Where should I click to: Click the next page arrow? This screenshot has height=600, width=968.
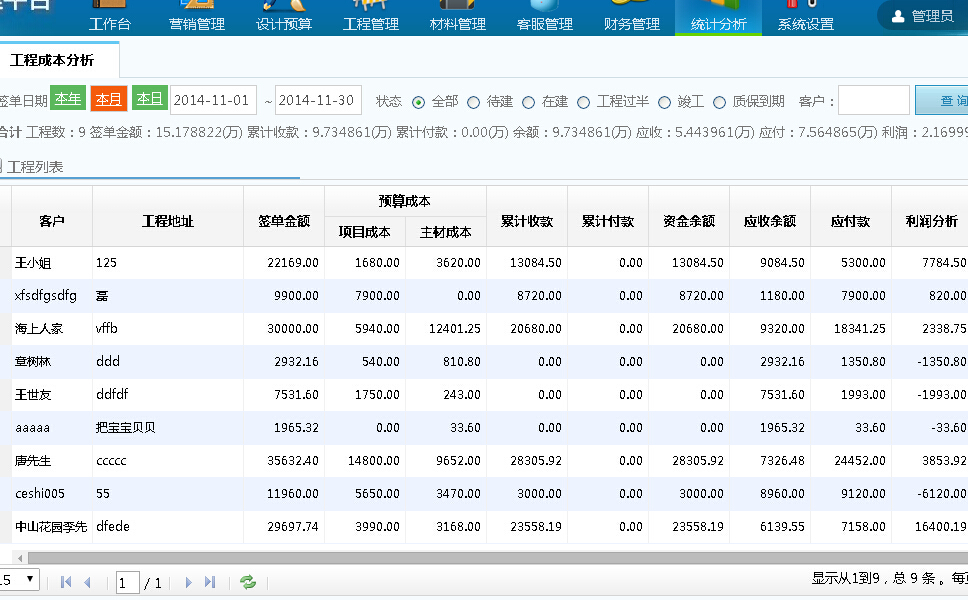pos(188,582)
